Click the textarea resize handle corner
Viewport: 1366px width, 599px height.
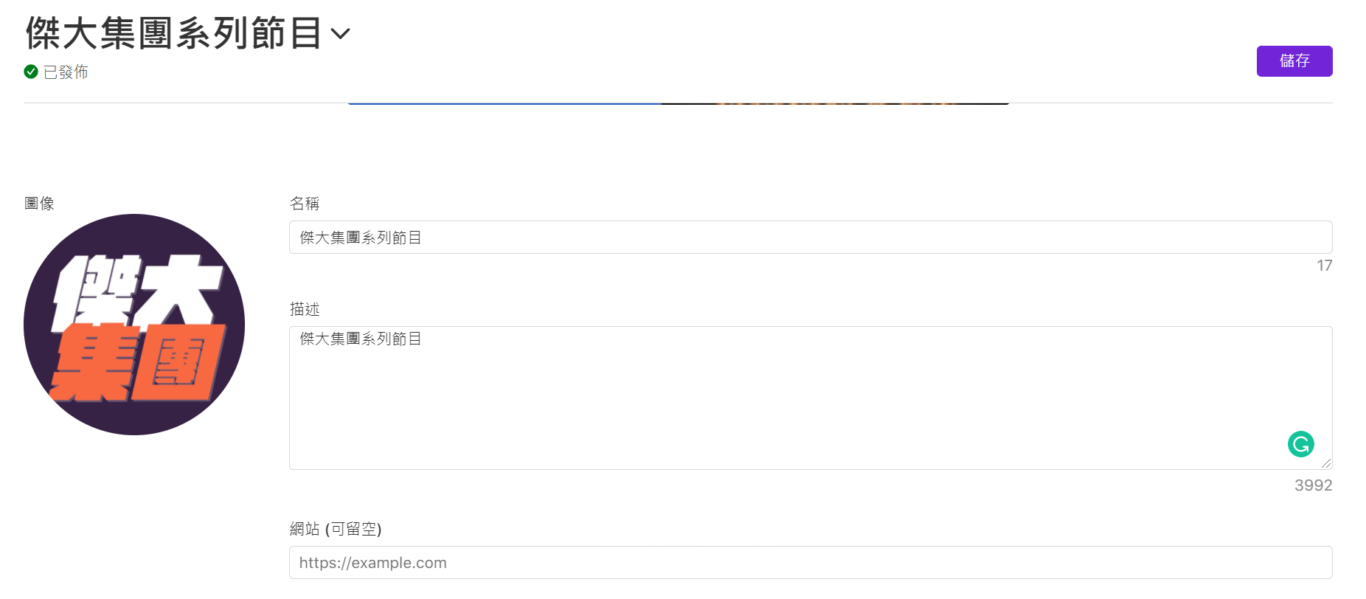coord(1326,463)
